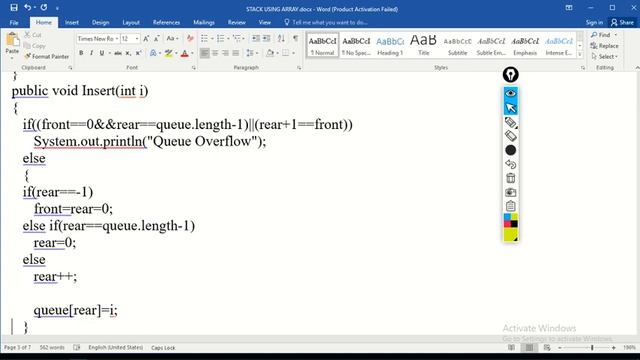Click the Paste clipboard icon
This screenshot has width=640, height=360.
point(12,40)
